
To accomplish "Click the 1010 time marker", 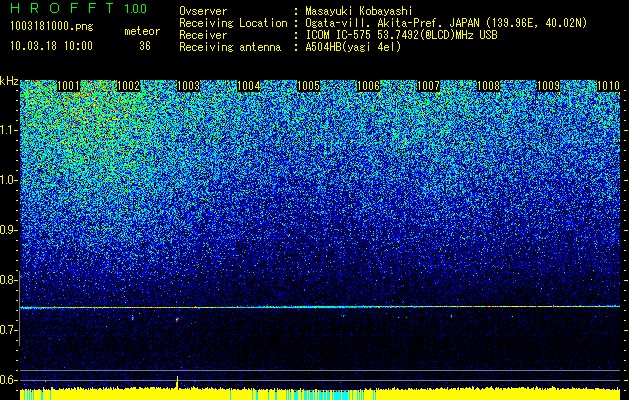I will tap(608, 86).
